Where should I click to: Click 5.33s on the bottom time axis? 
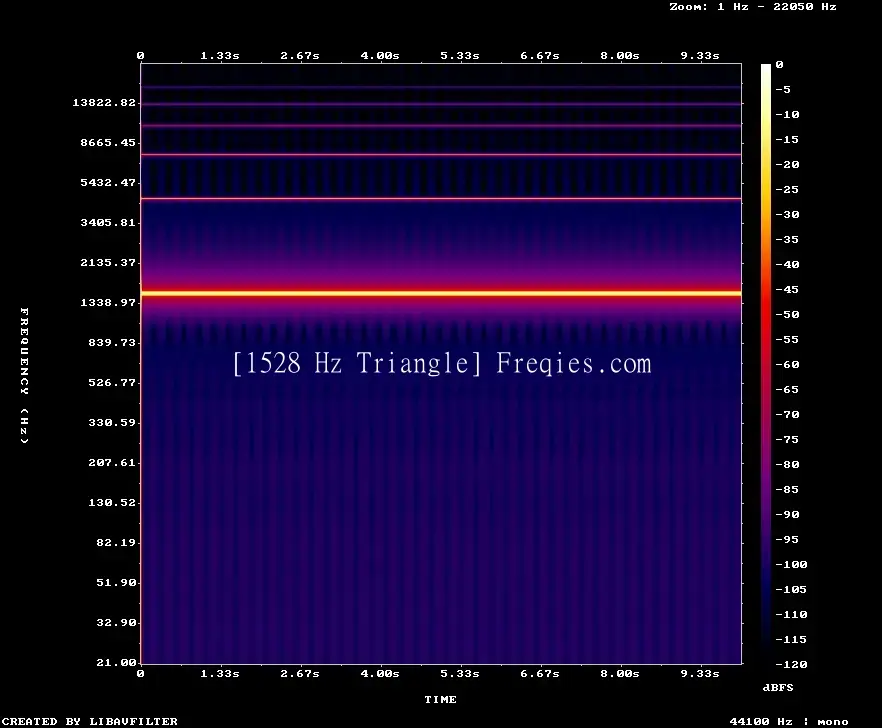(x=460, y=673)
